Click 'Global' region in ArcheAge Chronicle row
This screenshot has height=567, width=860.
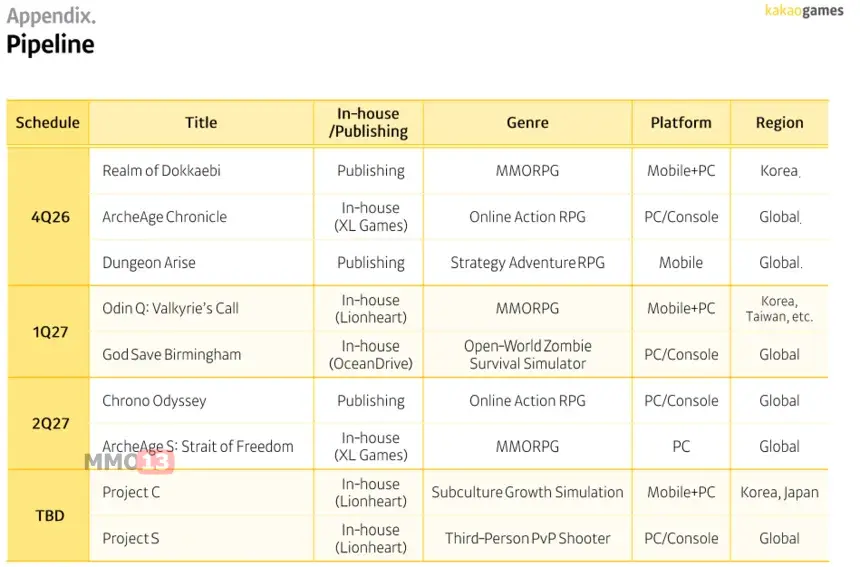coord(779,217)
